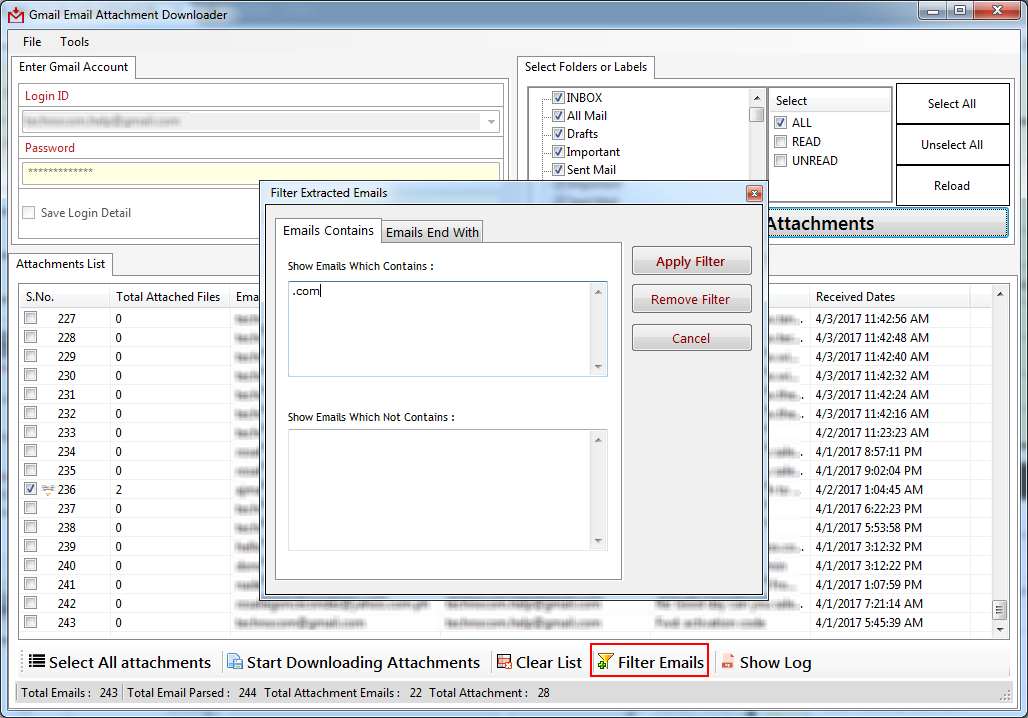This screenshot has width=1028, height=718.
Task: Click the Cancel button in filter dialog
Action: click(691, 338)
